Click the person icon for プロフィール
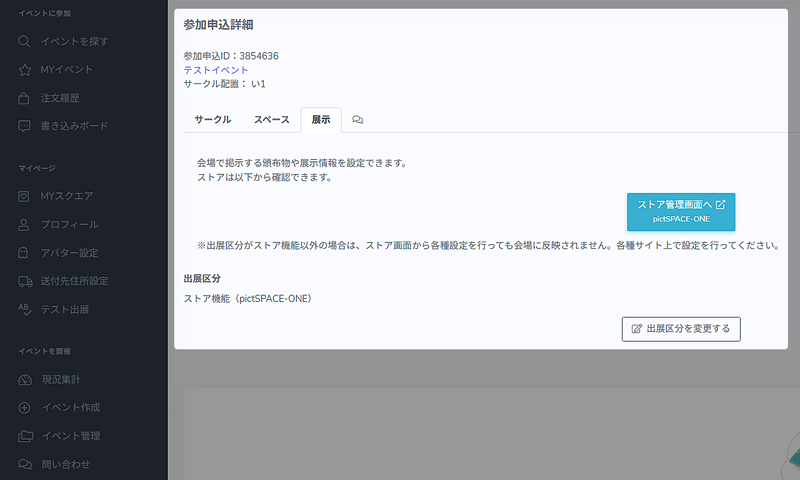The image size is (800, 480). [25, 224]
